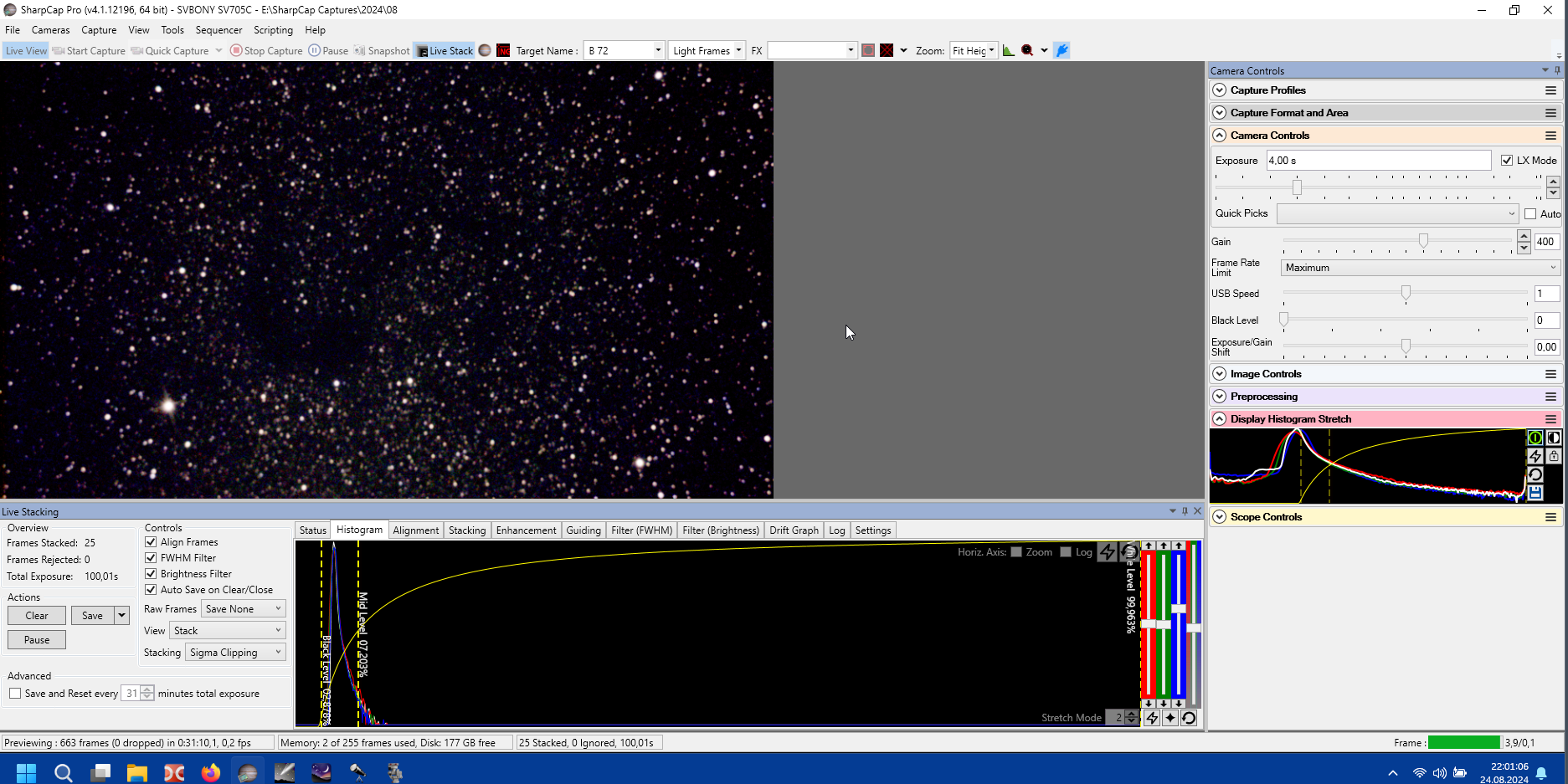Image resolution: width=1568 pixels, height=784 pixels.
Task: Open the Scope Controls hamburger menu
Action: 1550,517
